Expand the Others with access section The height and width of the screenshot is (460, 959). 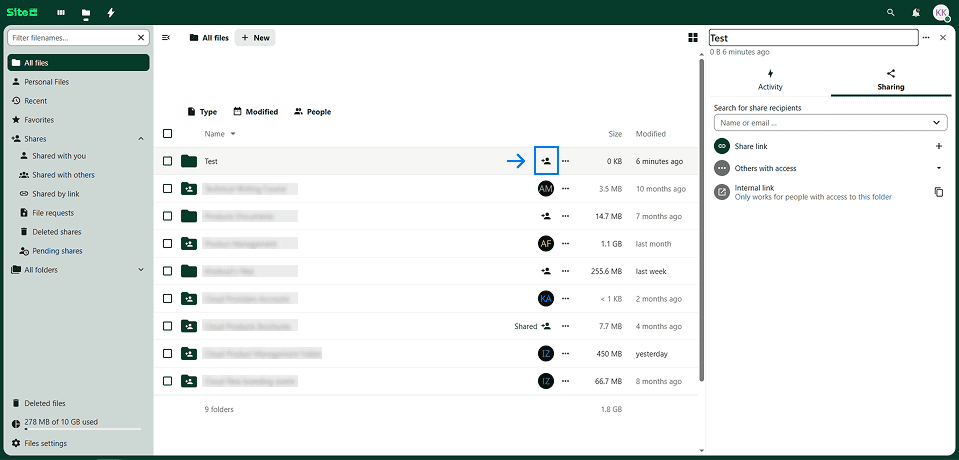[938, 168]
